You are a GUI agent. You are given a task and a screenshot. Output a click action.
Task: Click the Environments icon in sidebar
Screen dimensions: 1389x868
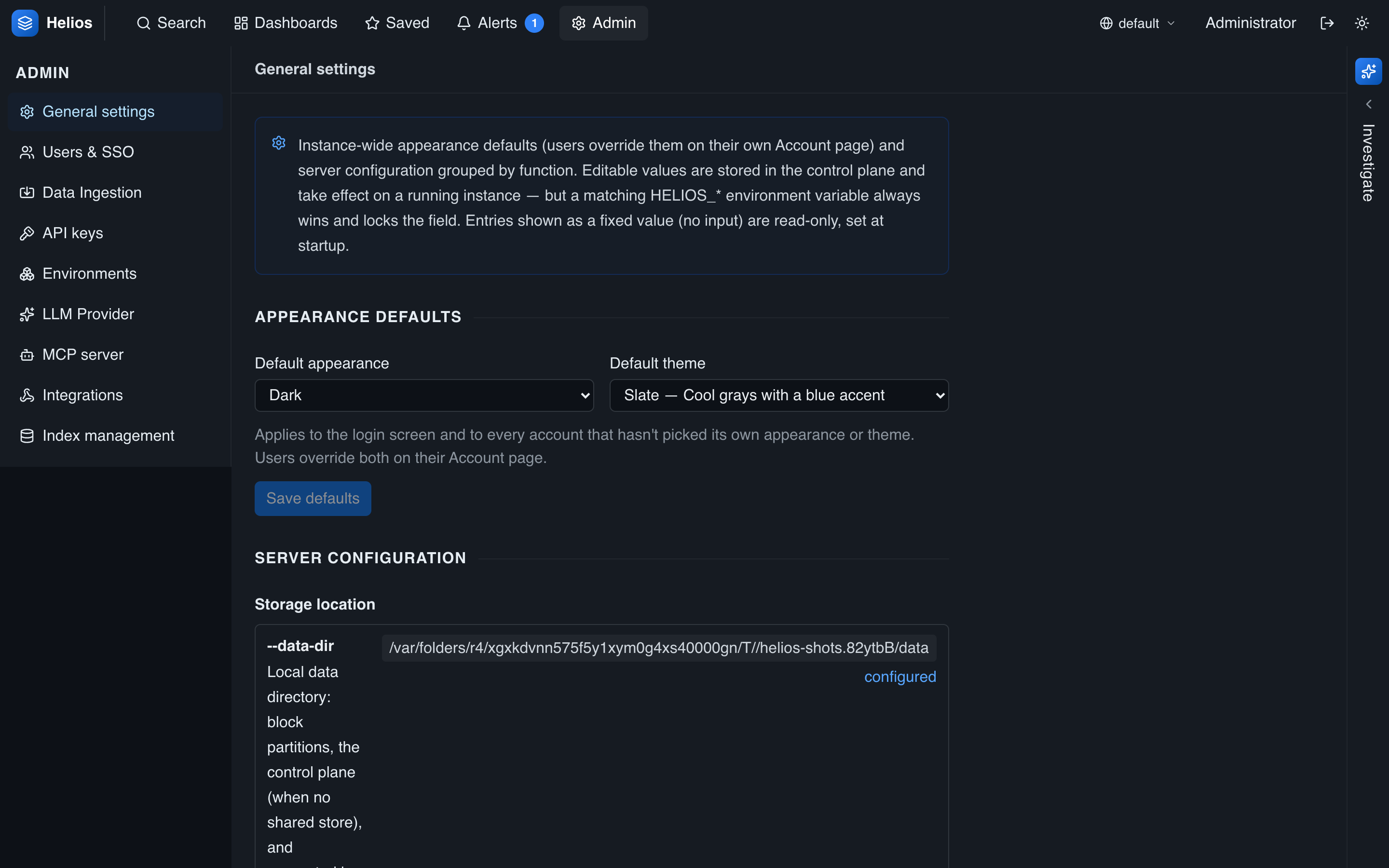(27, 274)
